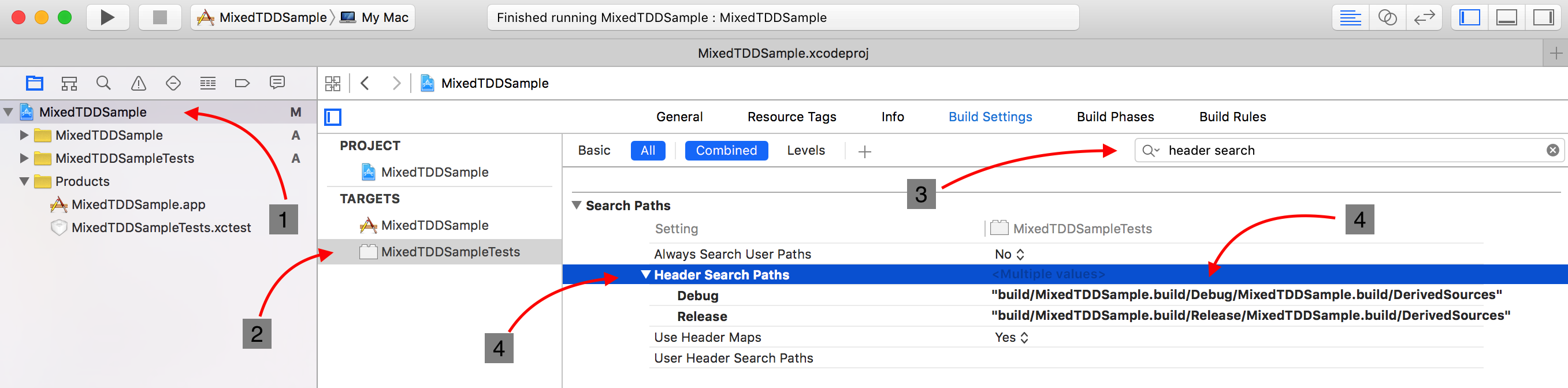This screenshot has height=388, width=1568.
Task: Show the Issue navigator warning icon
Action: (139, 83)
